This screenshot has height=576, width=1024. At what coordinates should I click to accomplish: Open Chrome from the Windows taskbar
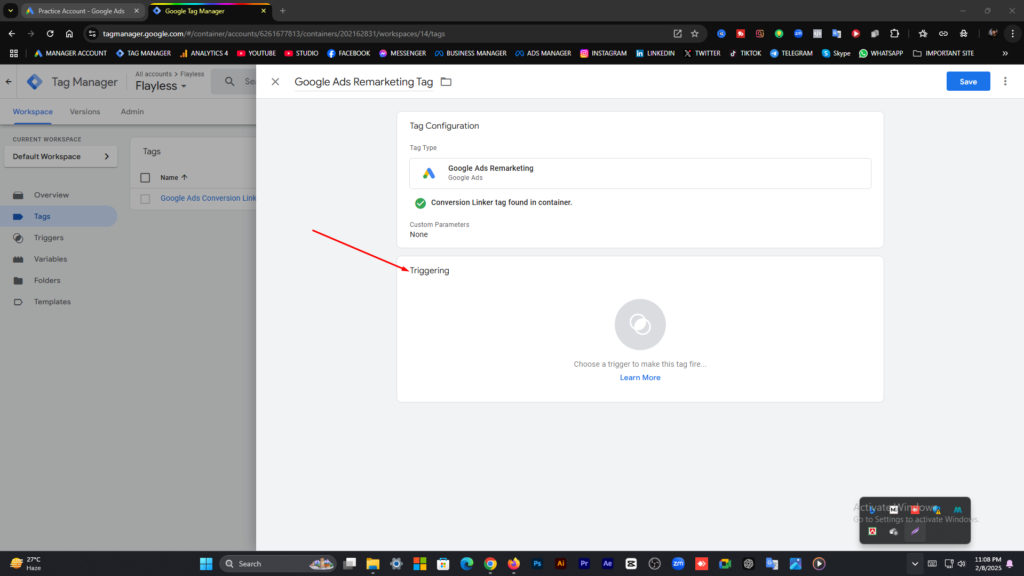click(490, 564)
